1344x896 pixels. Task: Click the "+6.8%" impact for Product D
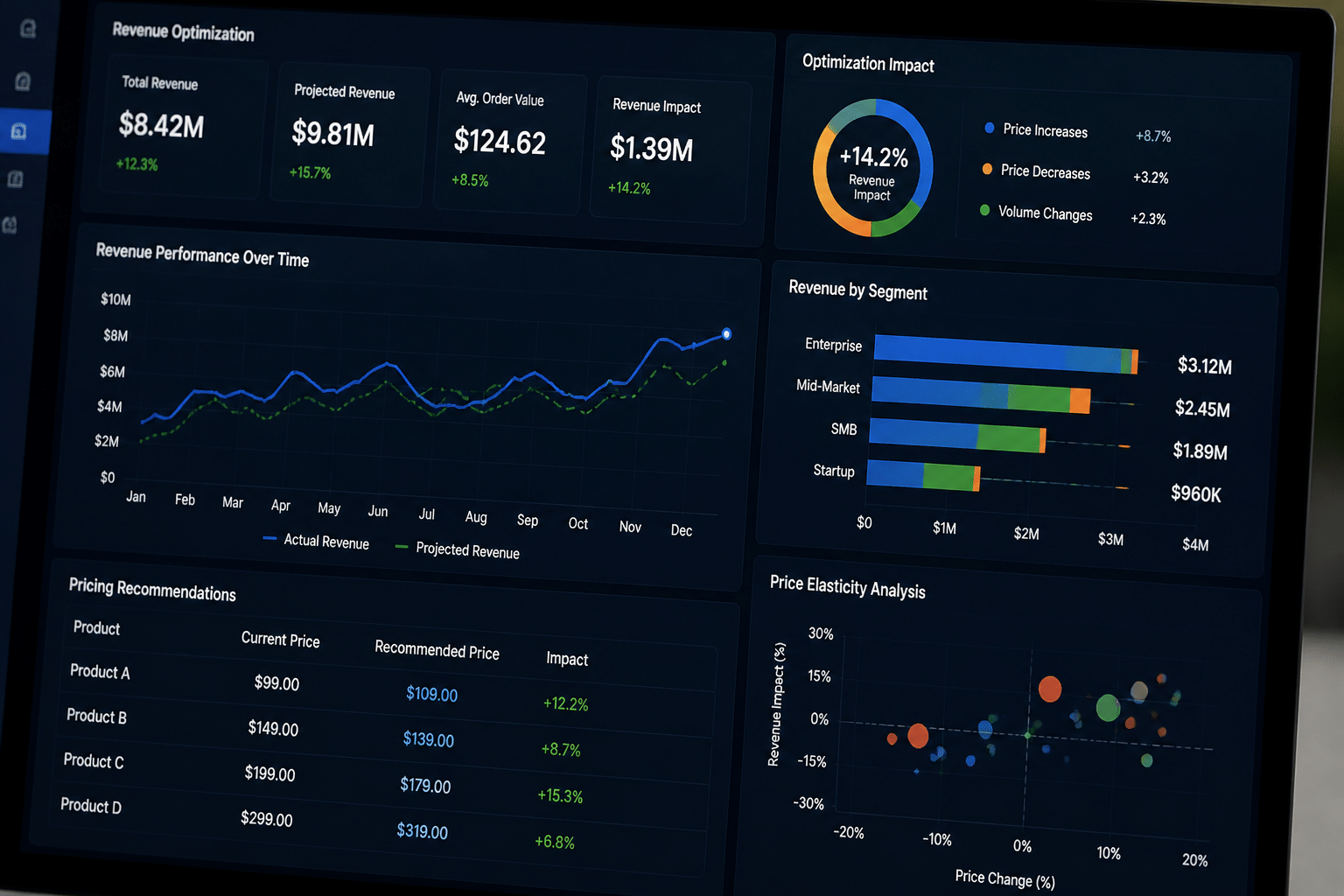[555, 843]
